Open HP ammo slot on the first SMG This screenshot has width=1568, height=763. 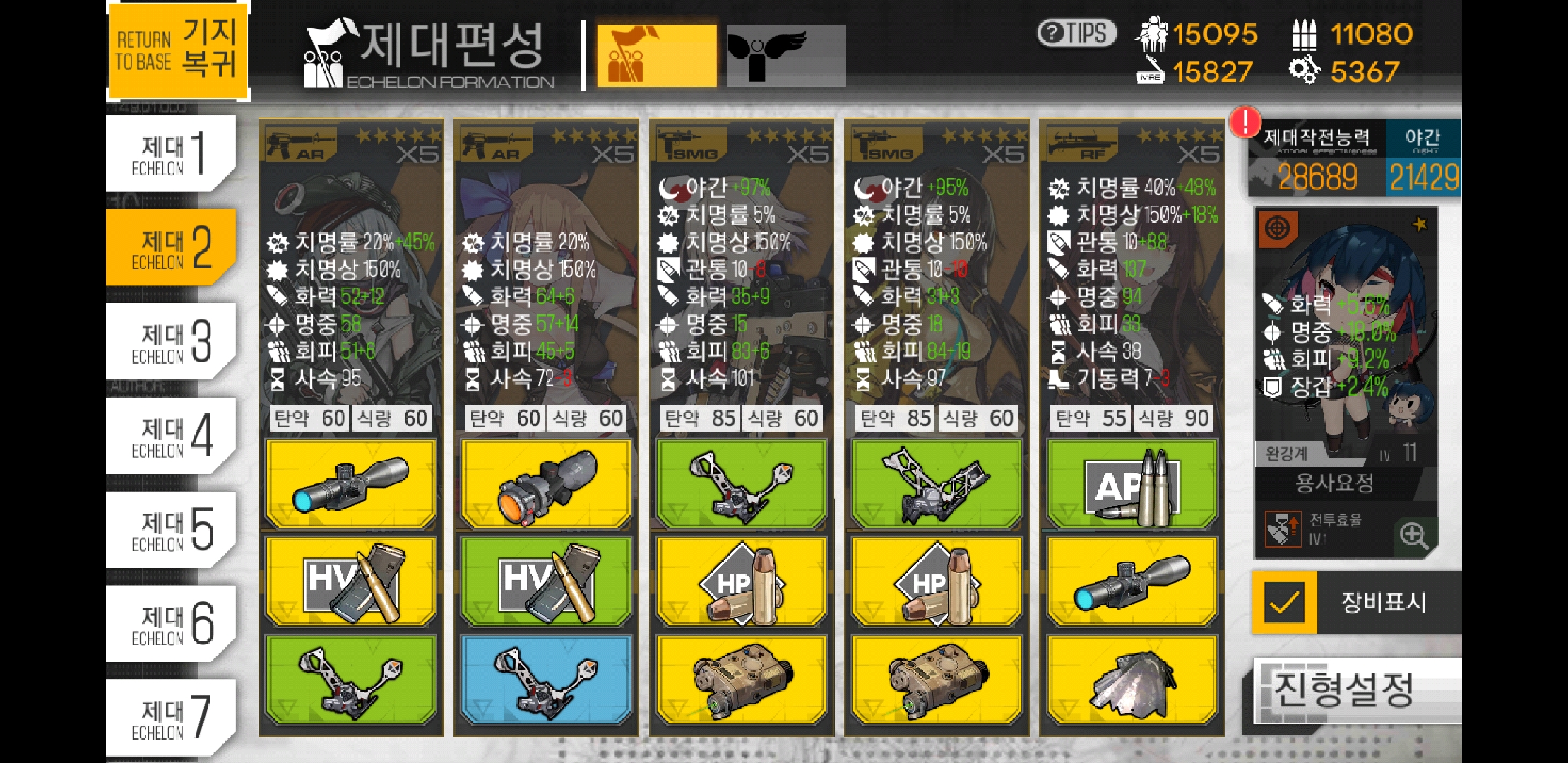[x=742, y=581]
